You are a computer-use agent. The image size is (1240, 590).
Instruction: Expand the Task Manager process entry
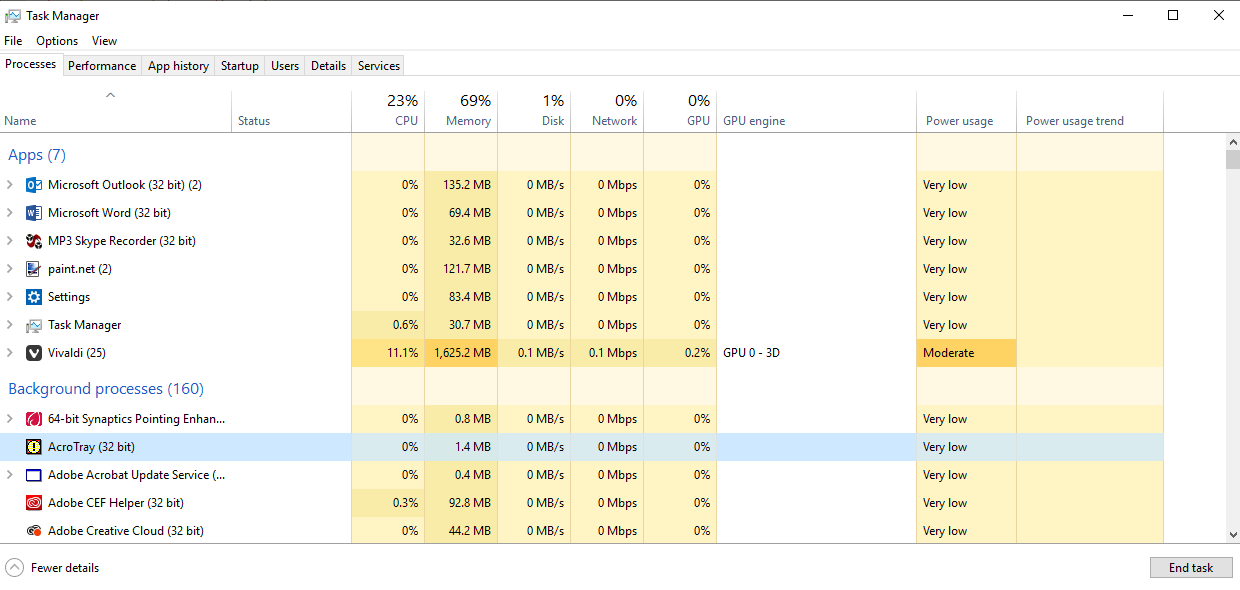click(x=10, y=325)
